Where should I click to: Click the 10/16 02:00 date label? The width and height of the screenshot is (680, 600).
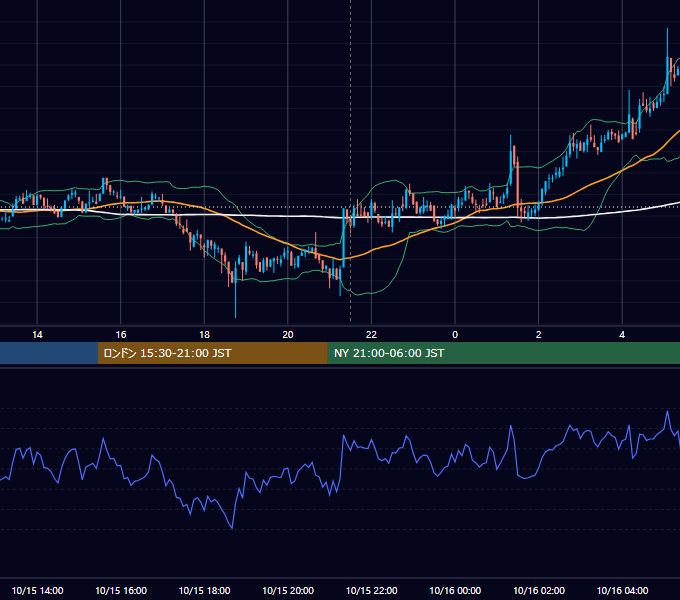(539, 590)
